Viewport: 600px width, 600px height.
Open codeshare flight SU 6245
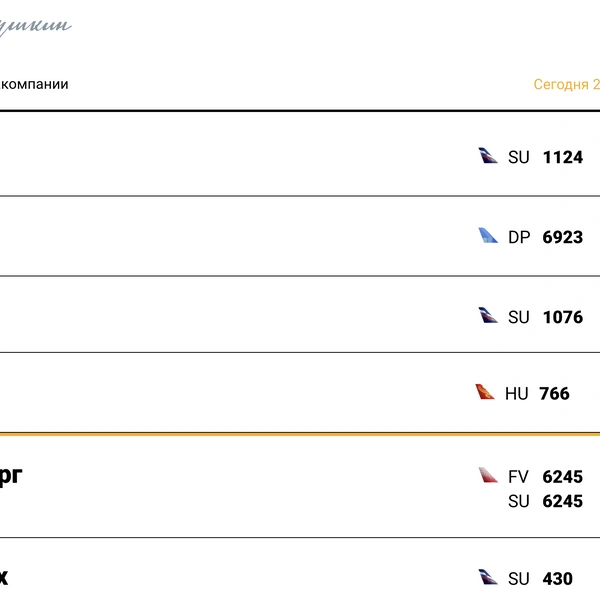[545, 501]
